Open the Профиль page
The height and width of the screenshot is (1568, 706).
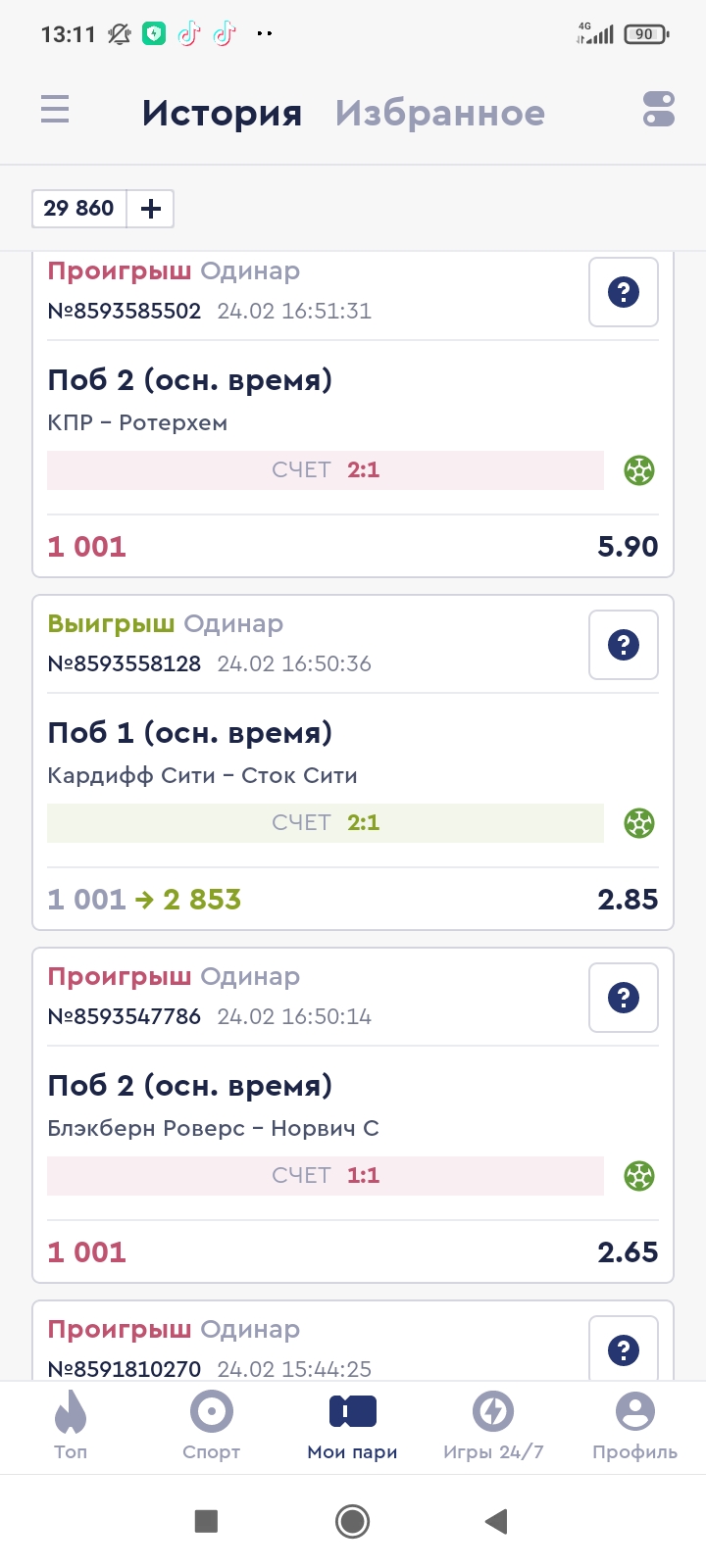[x=634, y=1426]
